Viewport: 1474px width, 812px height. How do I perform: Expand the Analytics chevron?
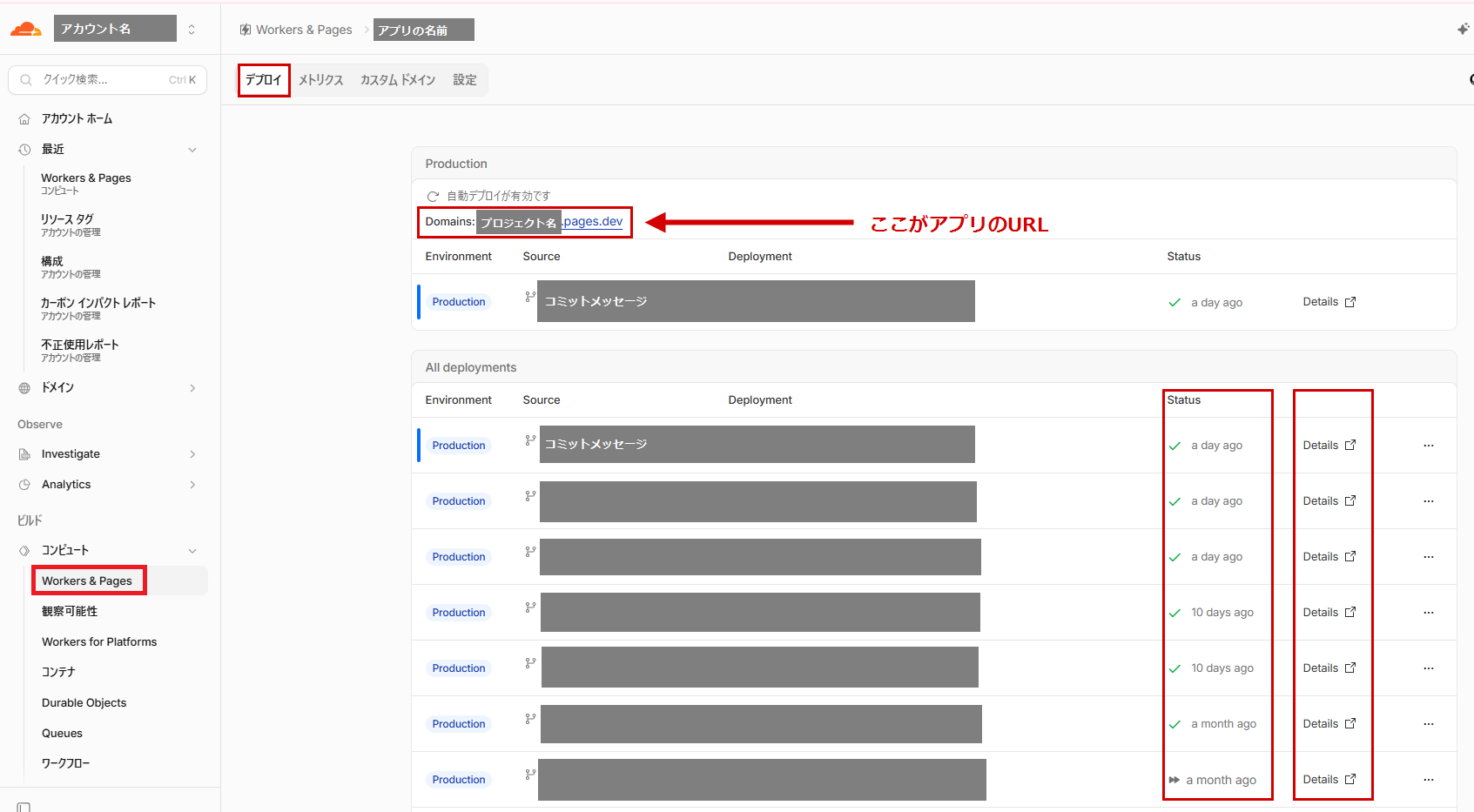192,485
